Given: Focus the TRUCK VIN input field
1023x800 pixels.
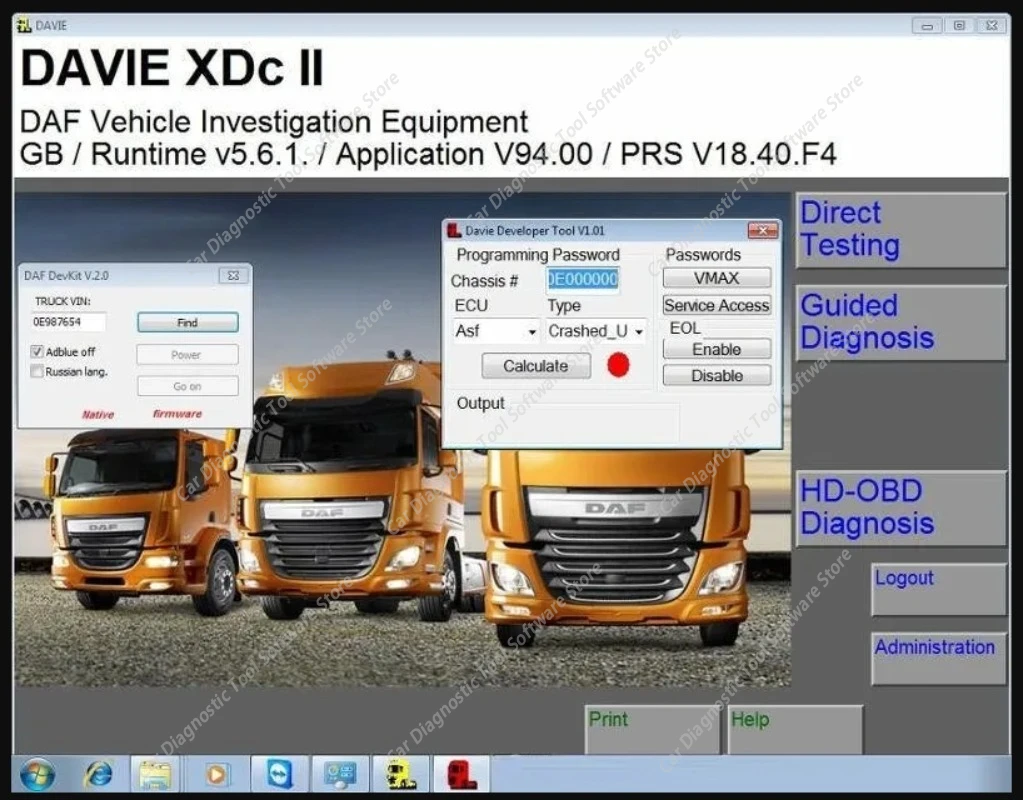Looking at the screenshot, I should (x=68, y=322).
